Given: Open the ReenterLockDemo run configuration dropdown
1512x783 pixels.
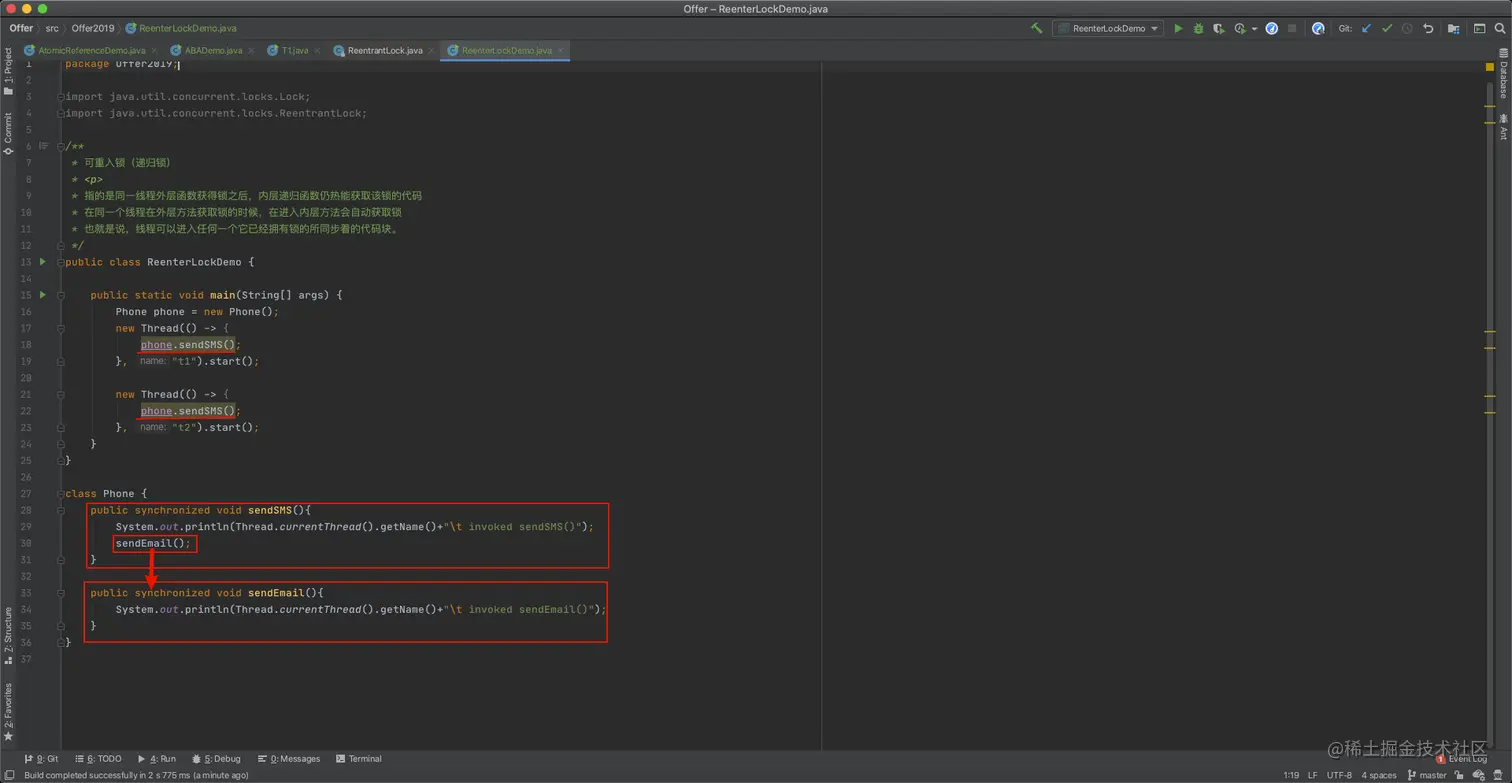Looking at the screenshot, I should pyautogui.click(x=1108, y=28).
